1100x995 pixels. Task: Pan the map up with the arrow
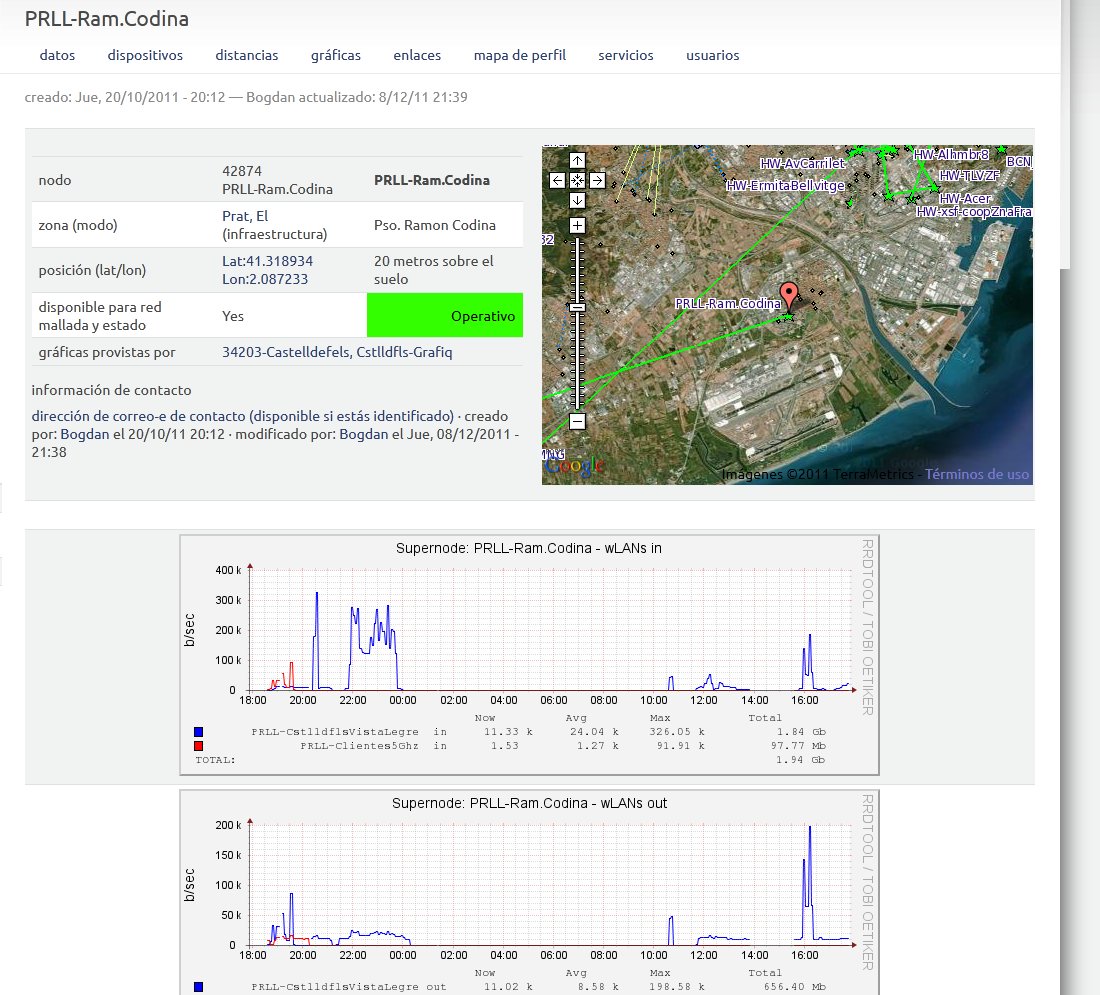(x=577, y=160)
